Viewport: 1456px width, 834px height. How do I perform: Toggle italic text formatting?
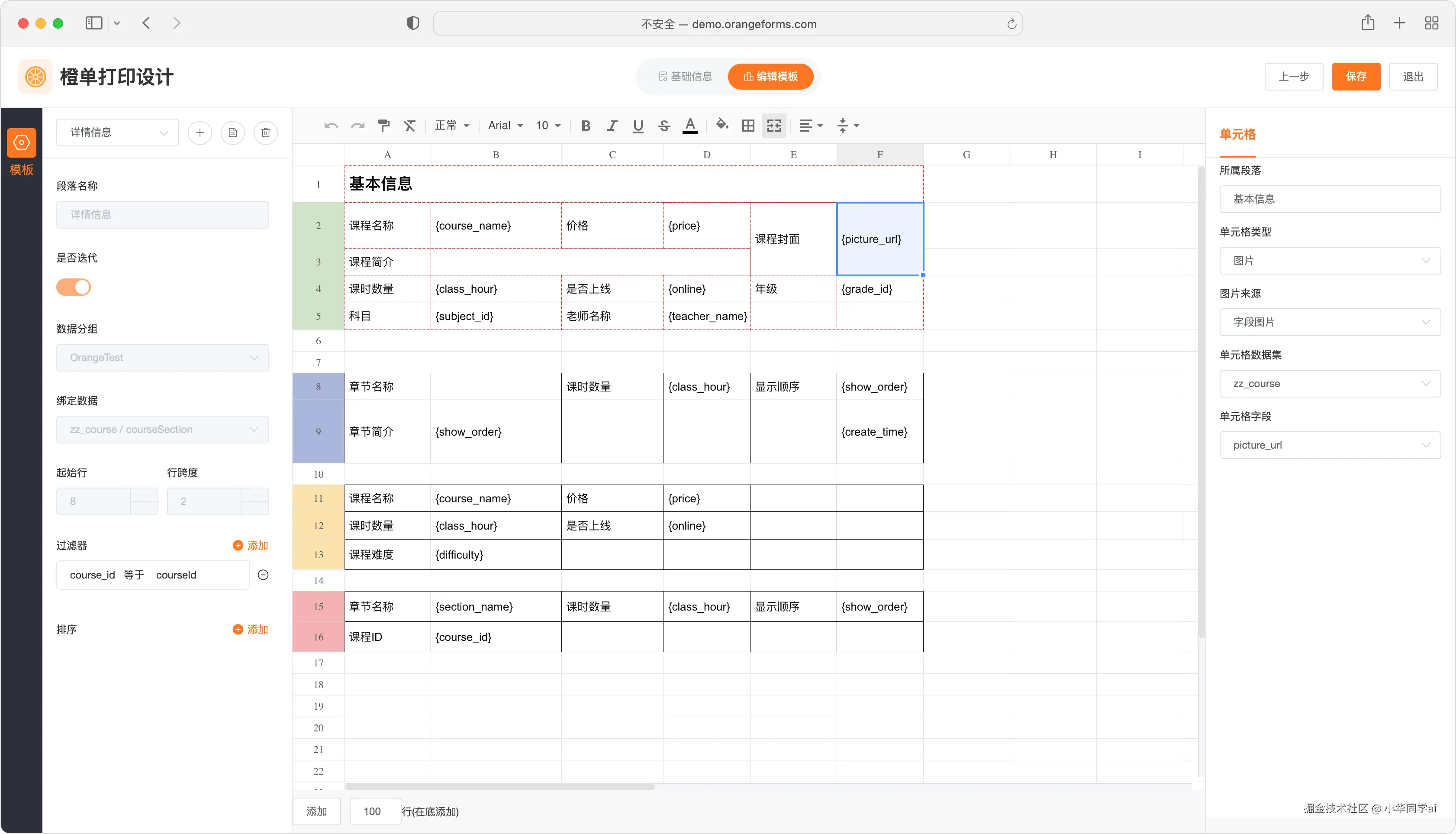coord(612,126)
